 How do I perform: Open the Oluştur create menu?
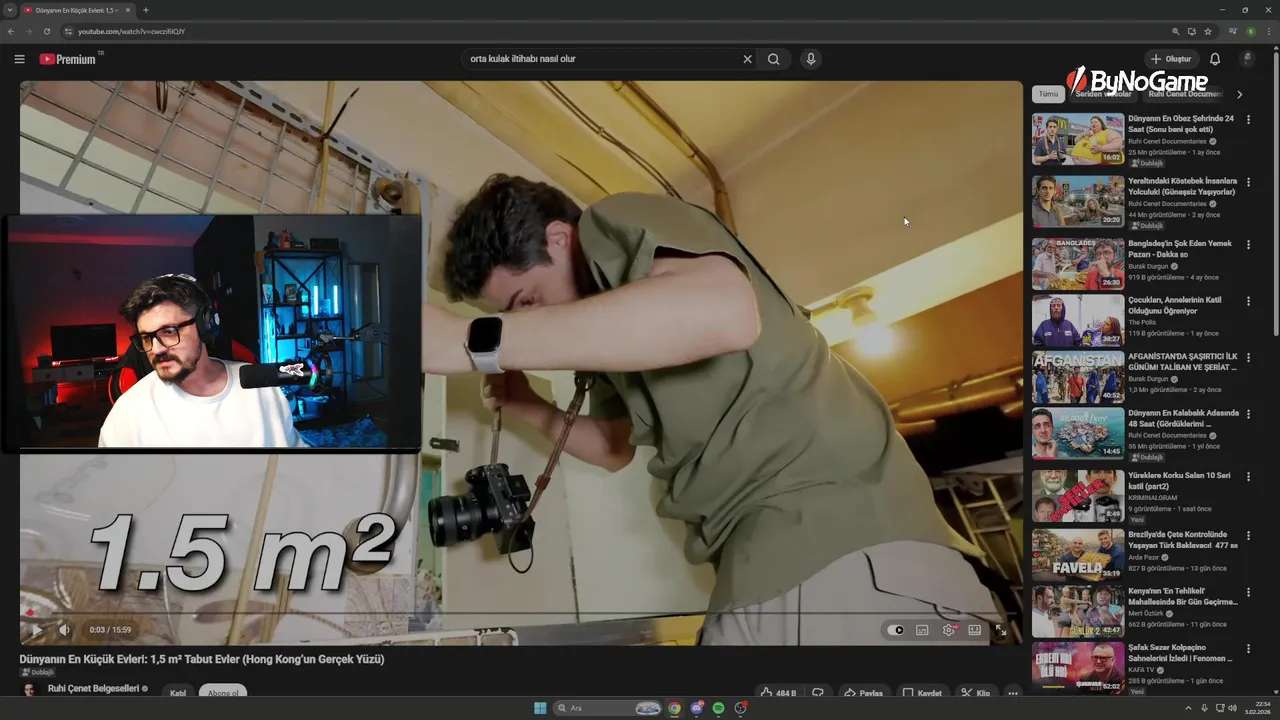1171,59
